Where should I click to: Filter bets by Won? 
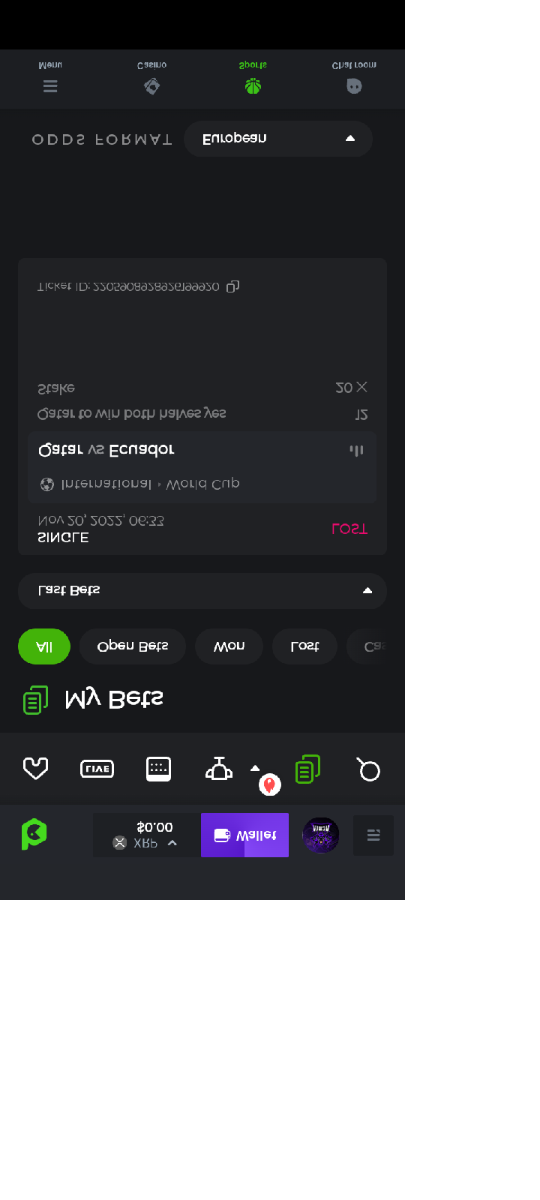point(229,647)
